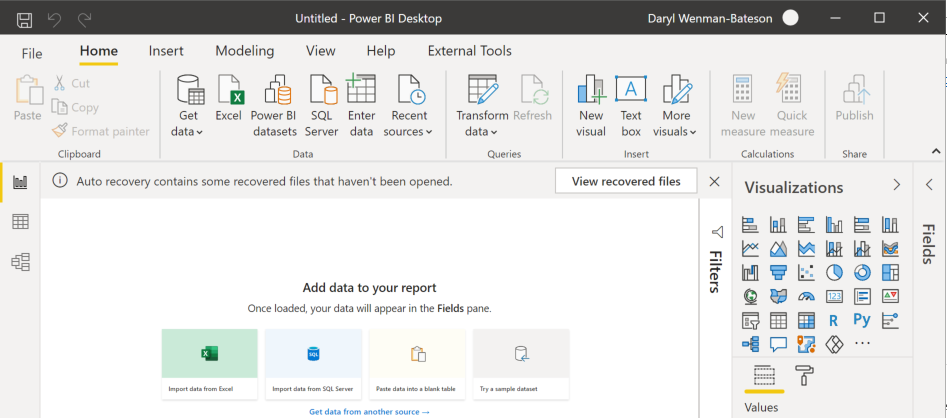Open the Get data dropdown
Image resolution: width=947 pixels, height=418 pixels.
click(190, 106)
